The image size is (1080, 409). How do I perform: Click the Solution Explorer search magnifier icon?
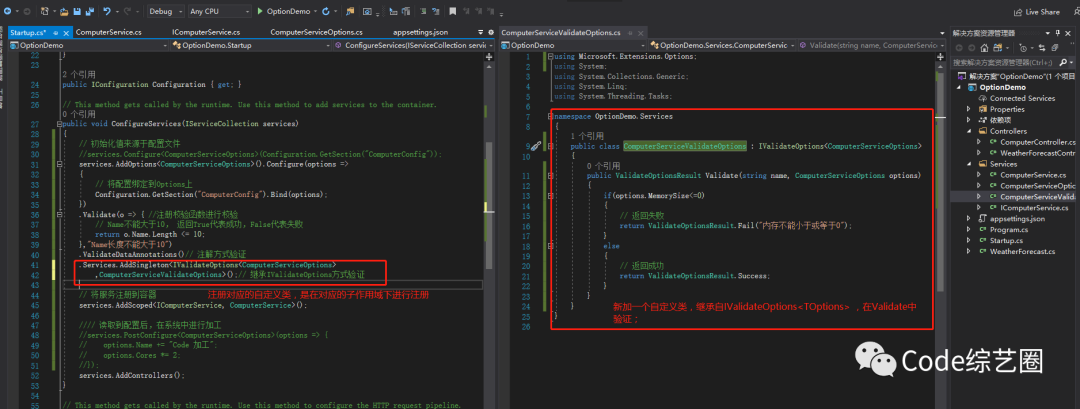[x=1063, y=62]
